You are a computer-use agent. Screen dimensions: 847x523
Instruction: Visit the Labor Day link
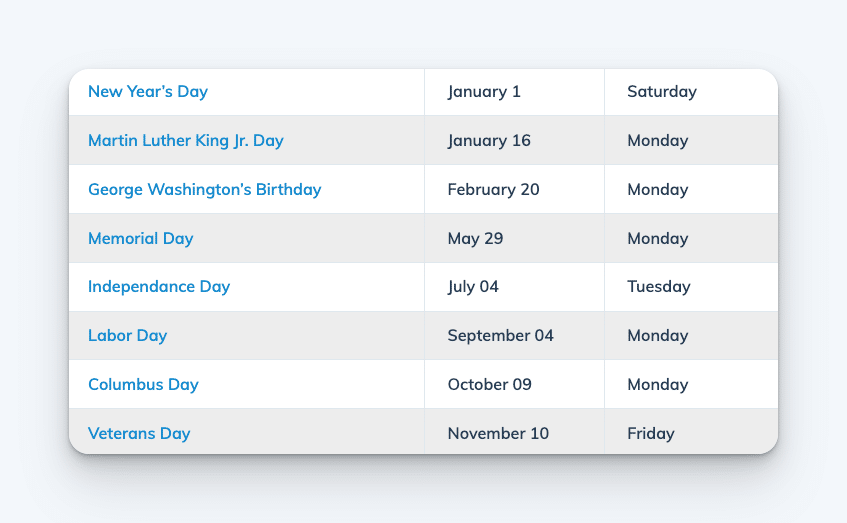point(127,336)
